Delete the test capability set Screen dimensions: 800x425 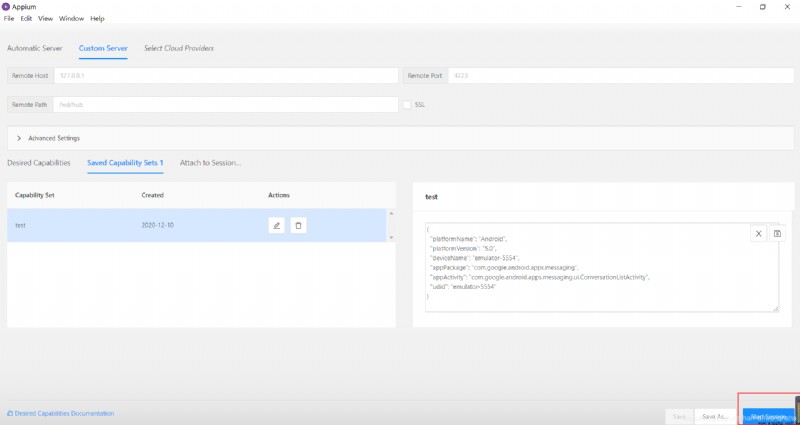[298, 225]
